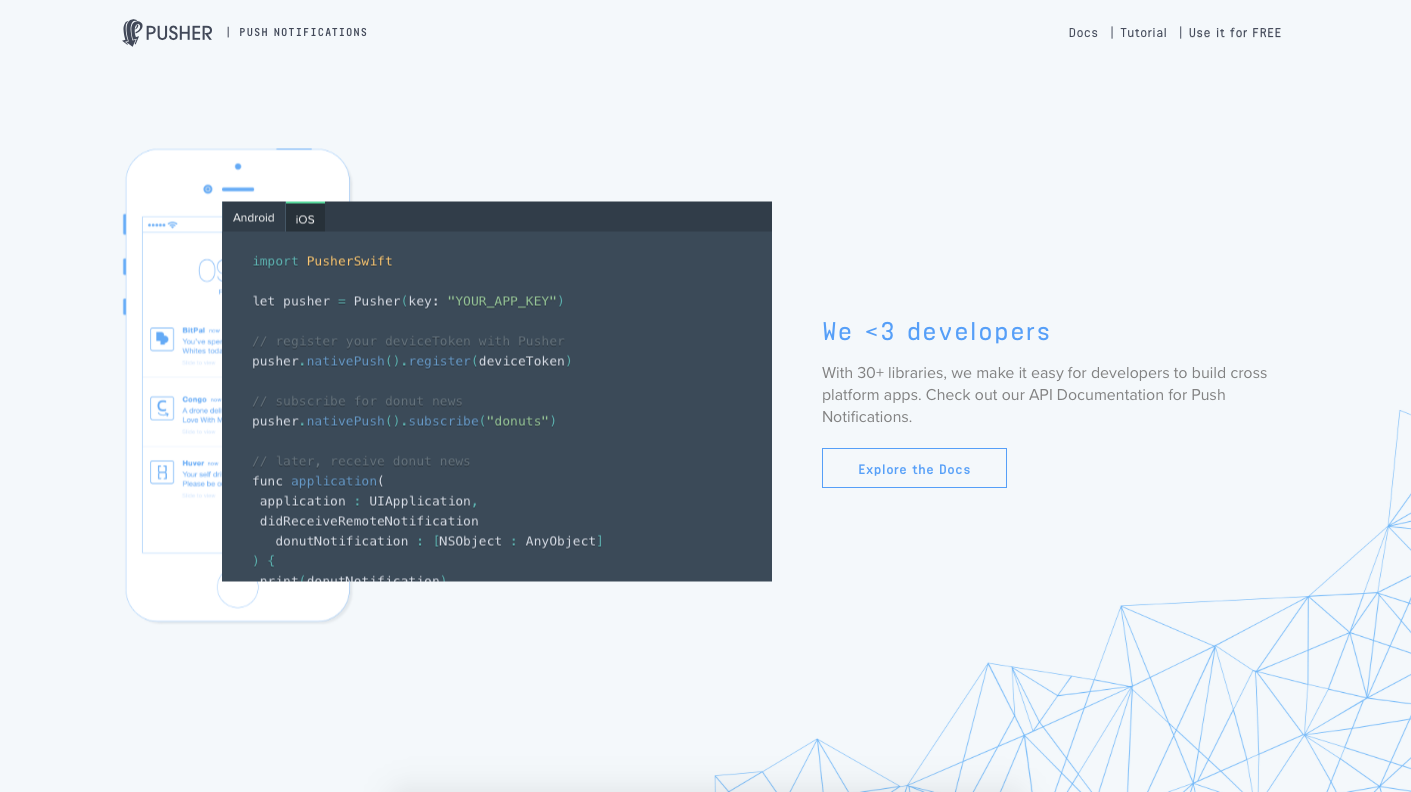Click the 'let pusher = Pusher(key:' code line

[x=408, y=301]
